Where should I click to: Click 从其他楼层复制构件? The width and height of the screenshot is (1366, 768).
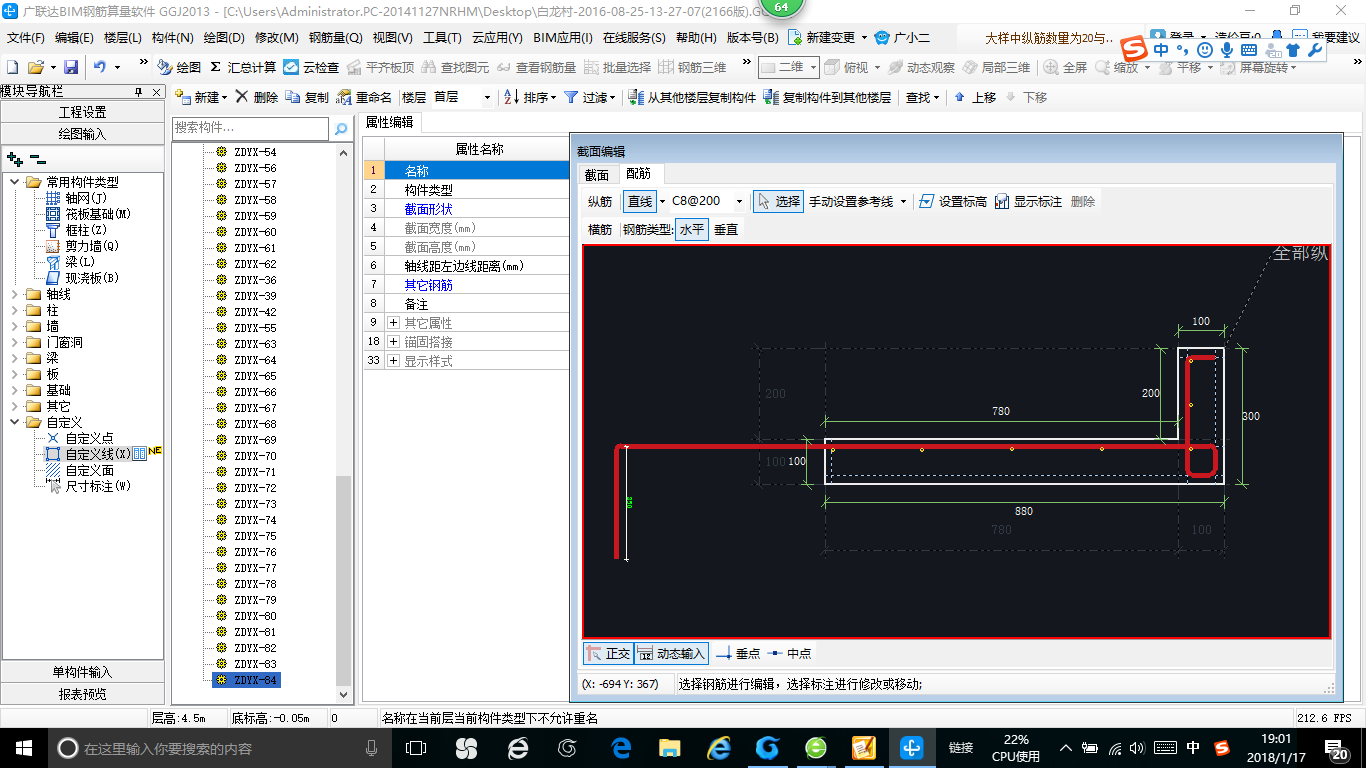pos(692,97)
